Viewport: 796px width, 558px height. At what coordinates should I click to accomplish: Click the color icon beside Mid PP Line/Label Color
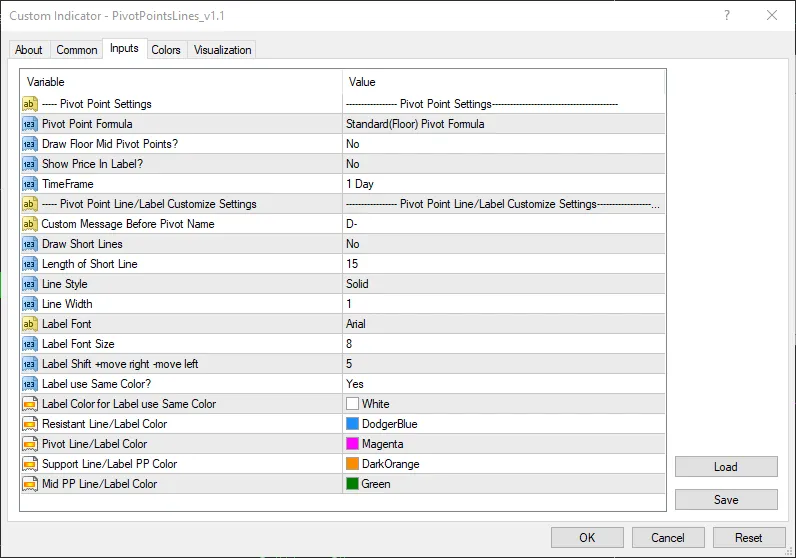point(29,484)
